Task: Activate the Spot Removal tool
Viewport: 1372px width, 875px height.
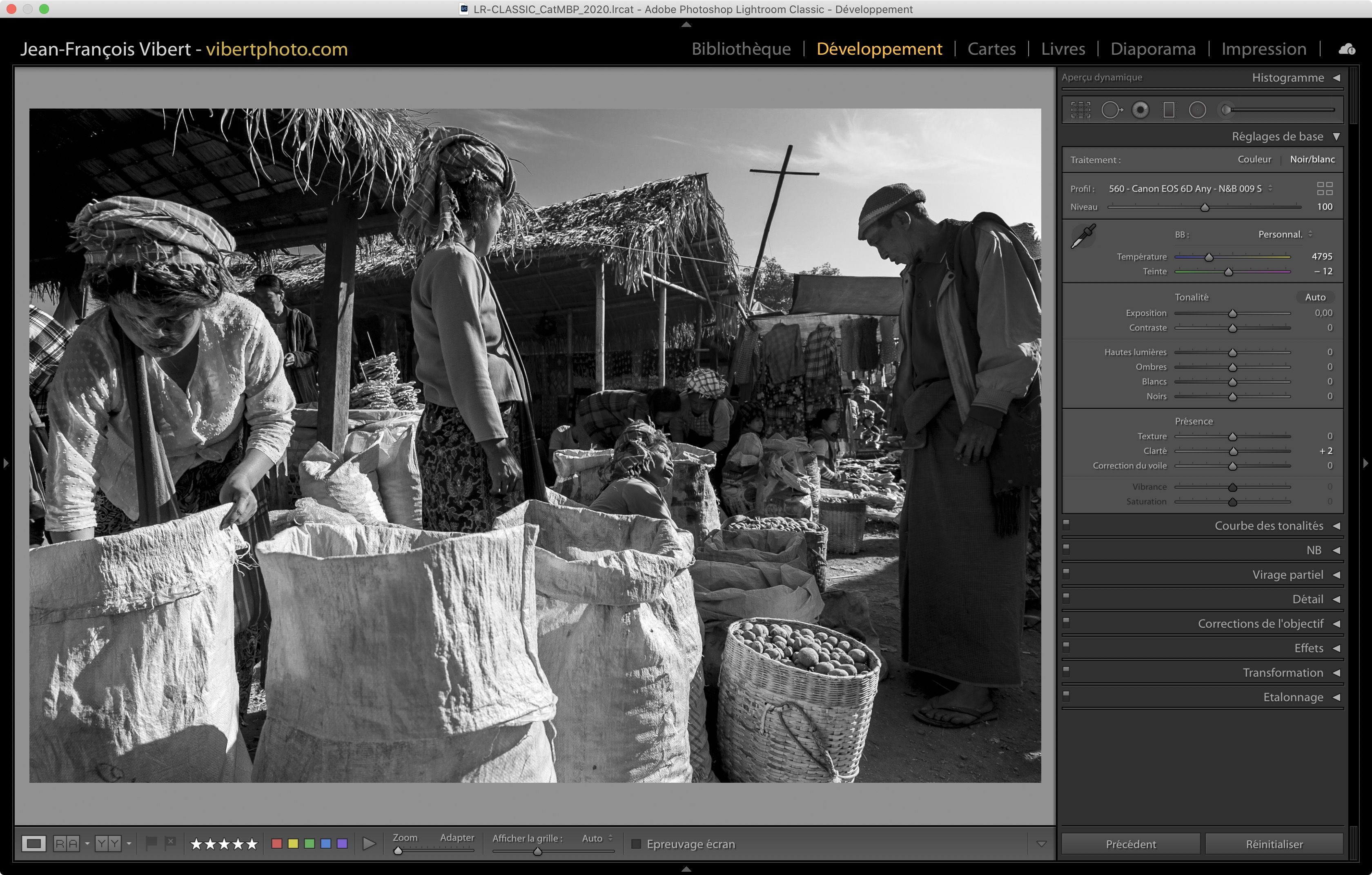Action: point(1111,110)
